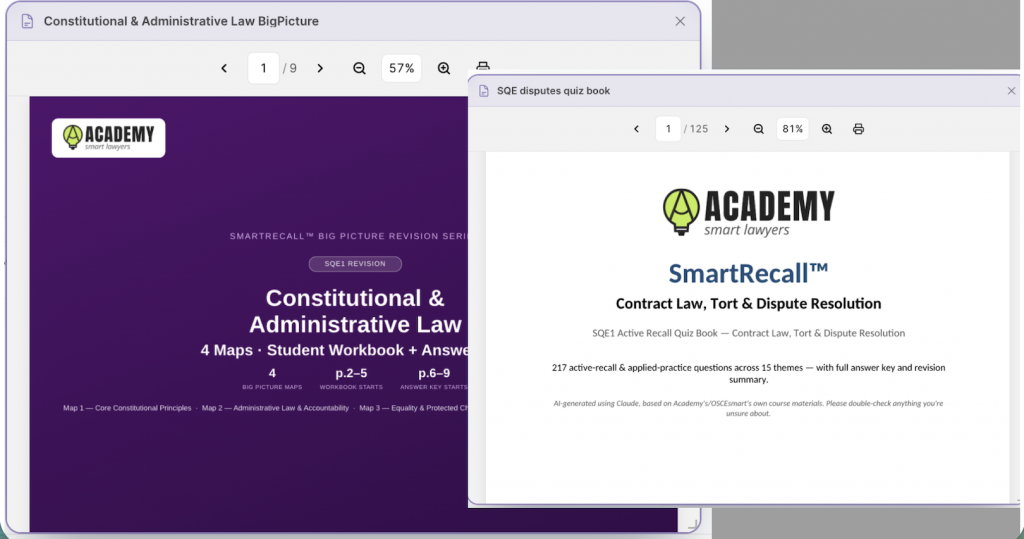The width and height of the screenshot is (1024, 539).
Task: Click document icon beside Constitutional Law BigPicture title
Action: coord(27,21)
